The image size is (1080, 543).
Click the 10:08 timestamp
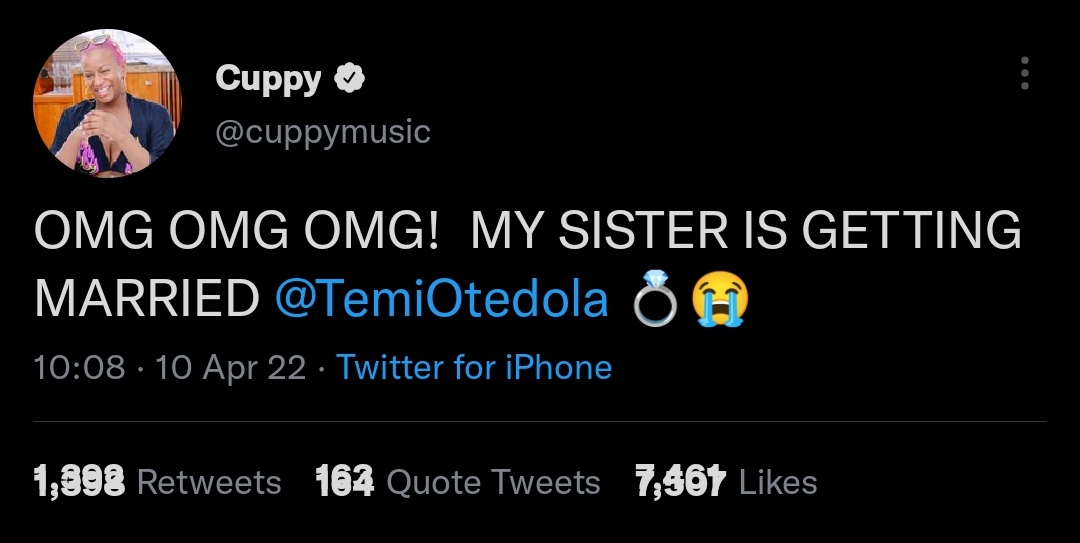click(x=80, y=368)
